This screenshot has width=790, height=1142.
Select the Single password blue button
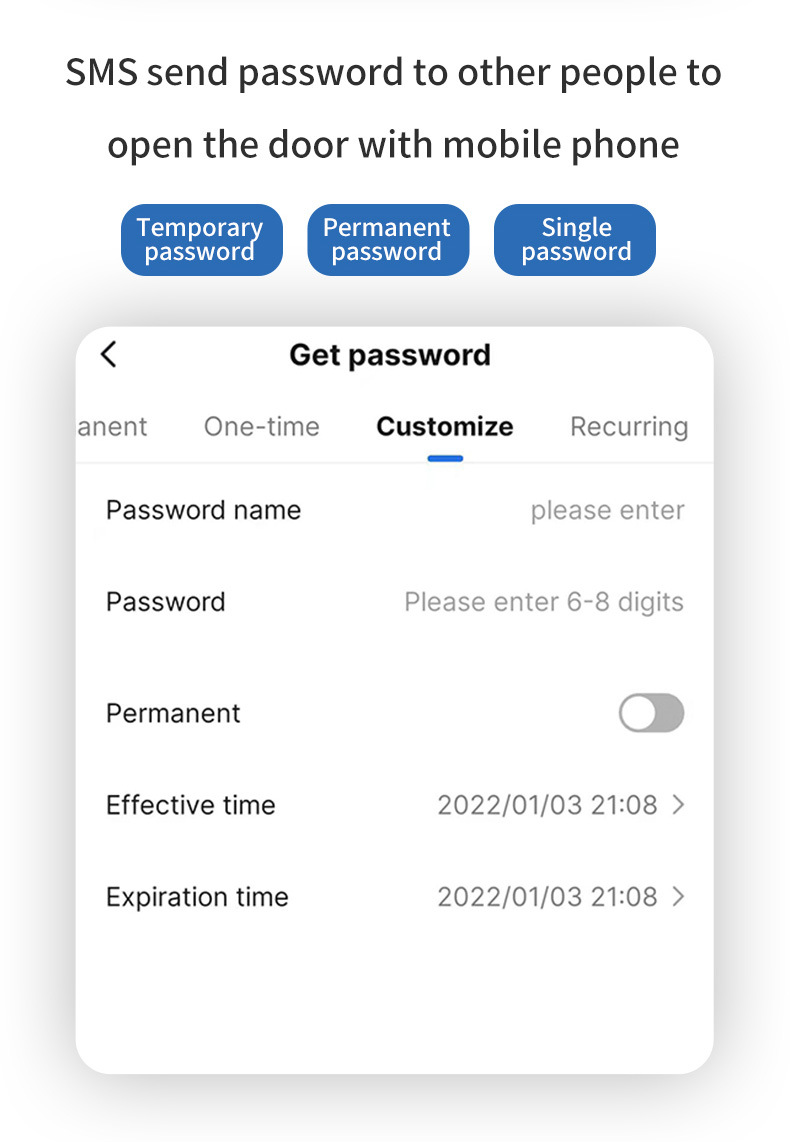click(x=575, y=240)
